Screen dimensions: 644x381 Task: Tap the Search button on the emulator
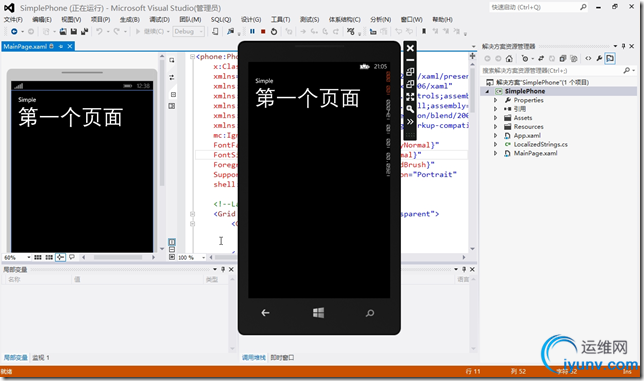click(x=370, y=313)
